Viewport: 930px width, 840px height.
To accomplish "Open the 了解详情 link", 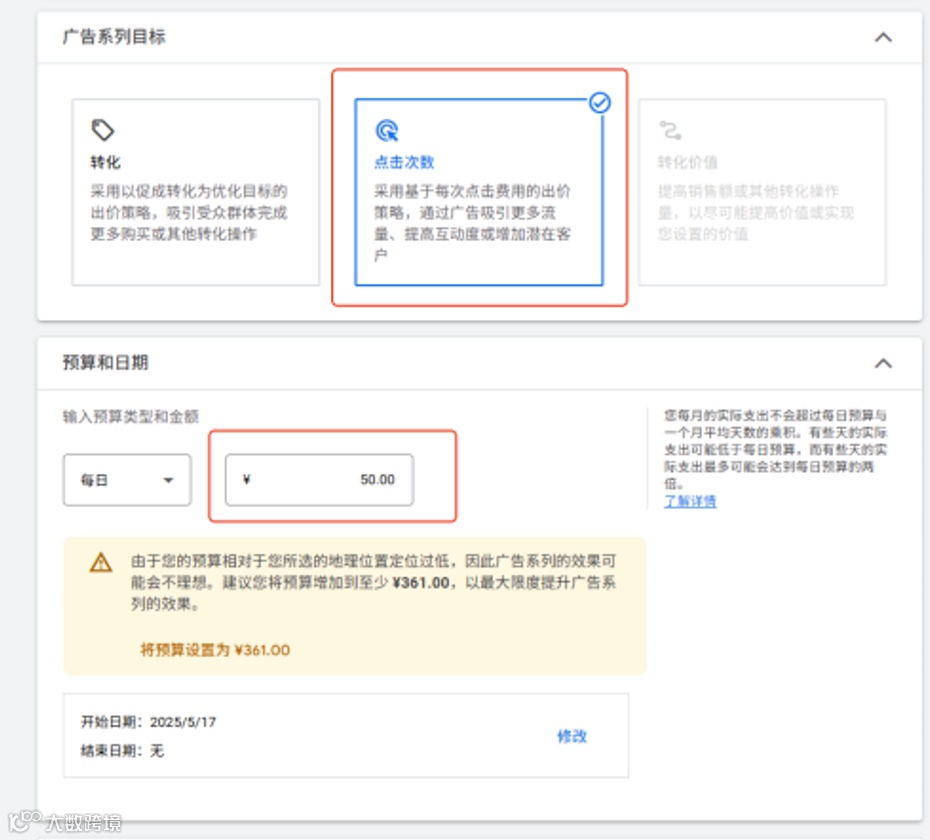I will point(690,501).
